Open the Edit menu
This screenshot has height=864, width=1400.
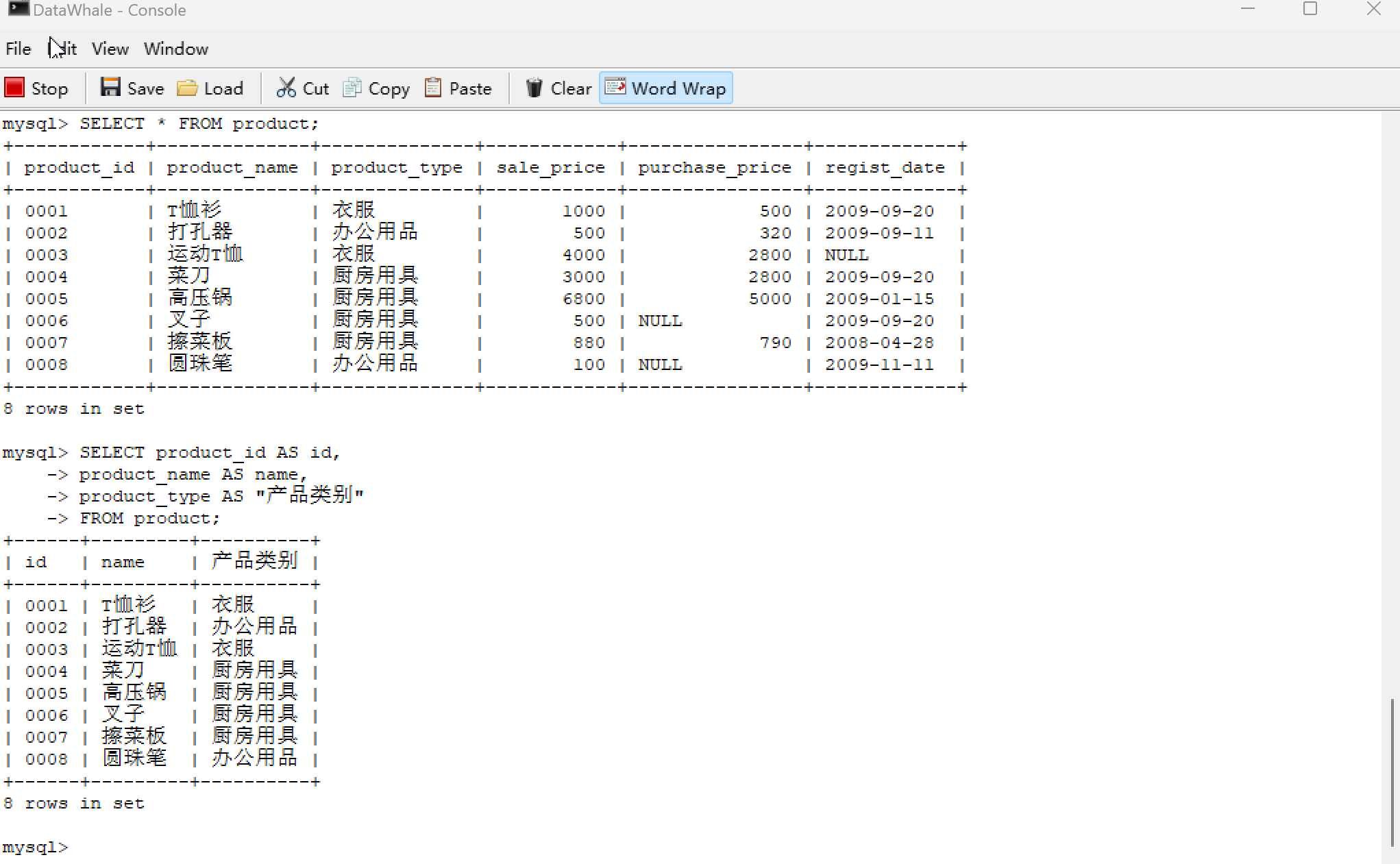click(63, 49)
